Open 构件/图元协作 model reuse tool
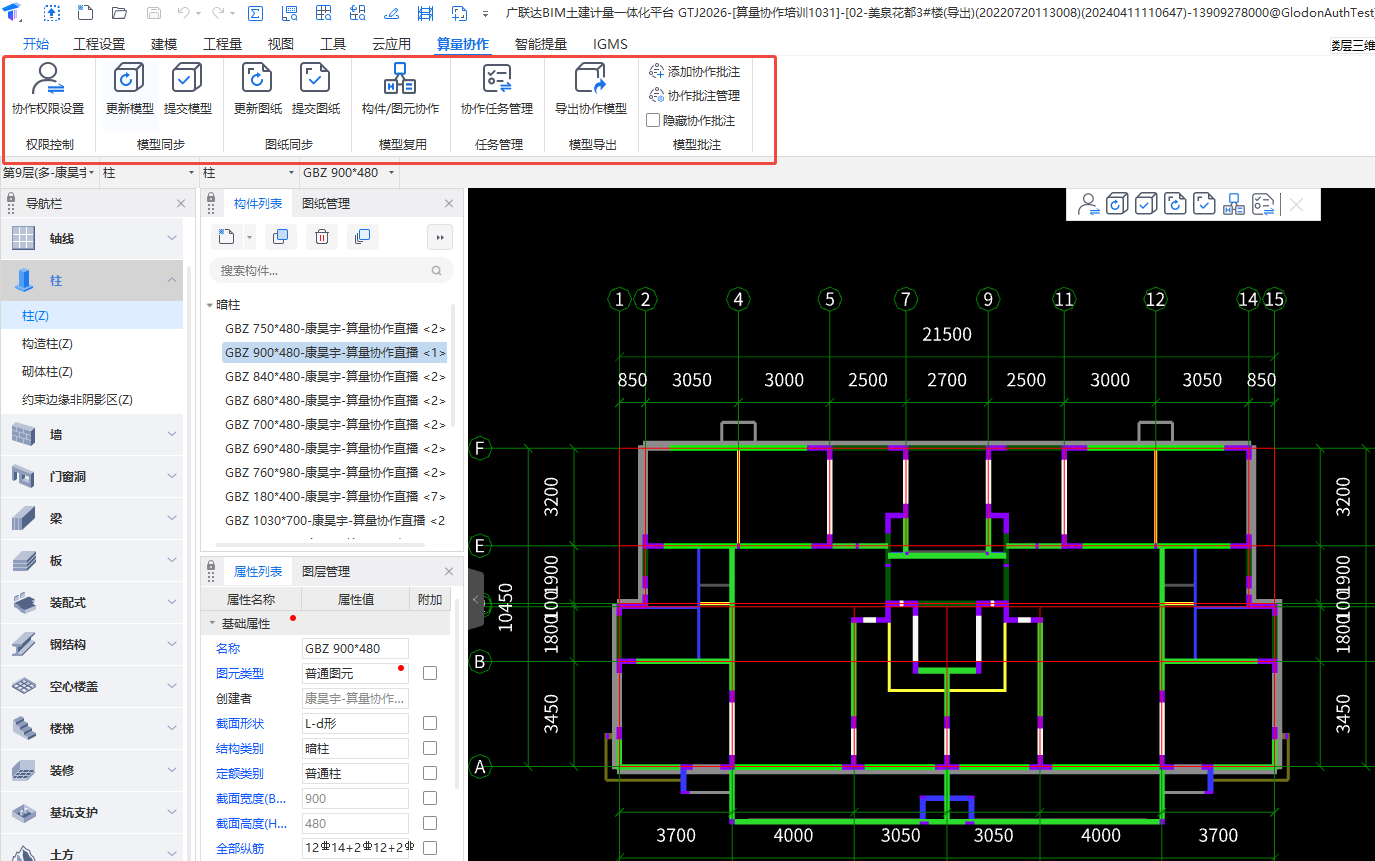The image size is (1375, 861). [x=400, y=79]
